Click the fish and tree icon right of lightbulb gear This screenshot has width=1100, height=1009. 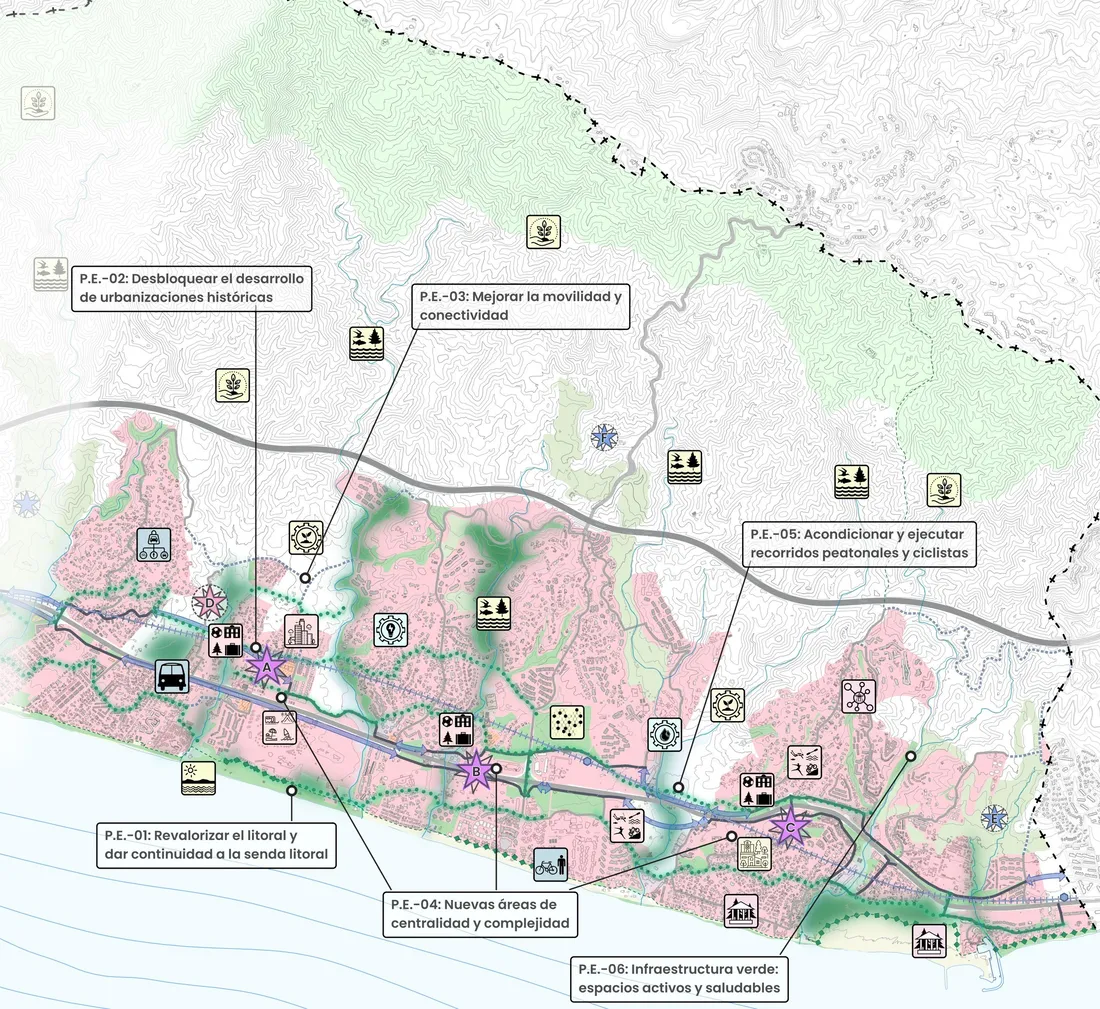coord(493,613)
